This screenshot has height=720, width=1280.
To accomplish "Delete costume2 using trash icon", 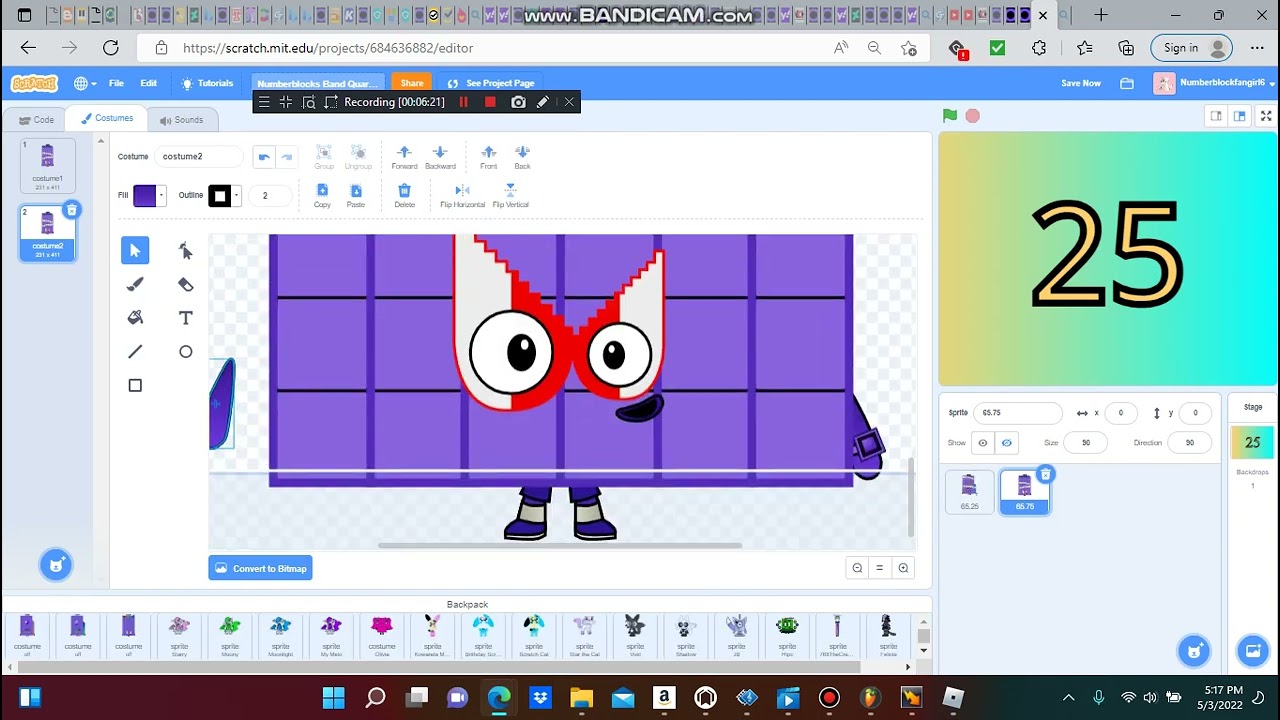I will tap(71, 209).
